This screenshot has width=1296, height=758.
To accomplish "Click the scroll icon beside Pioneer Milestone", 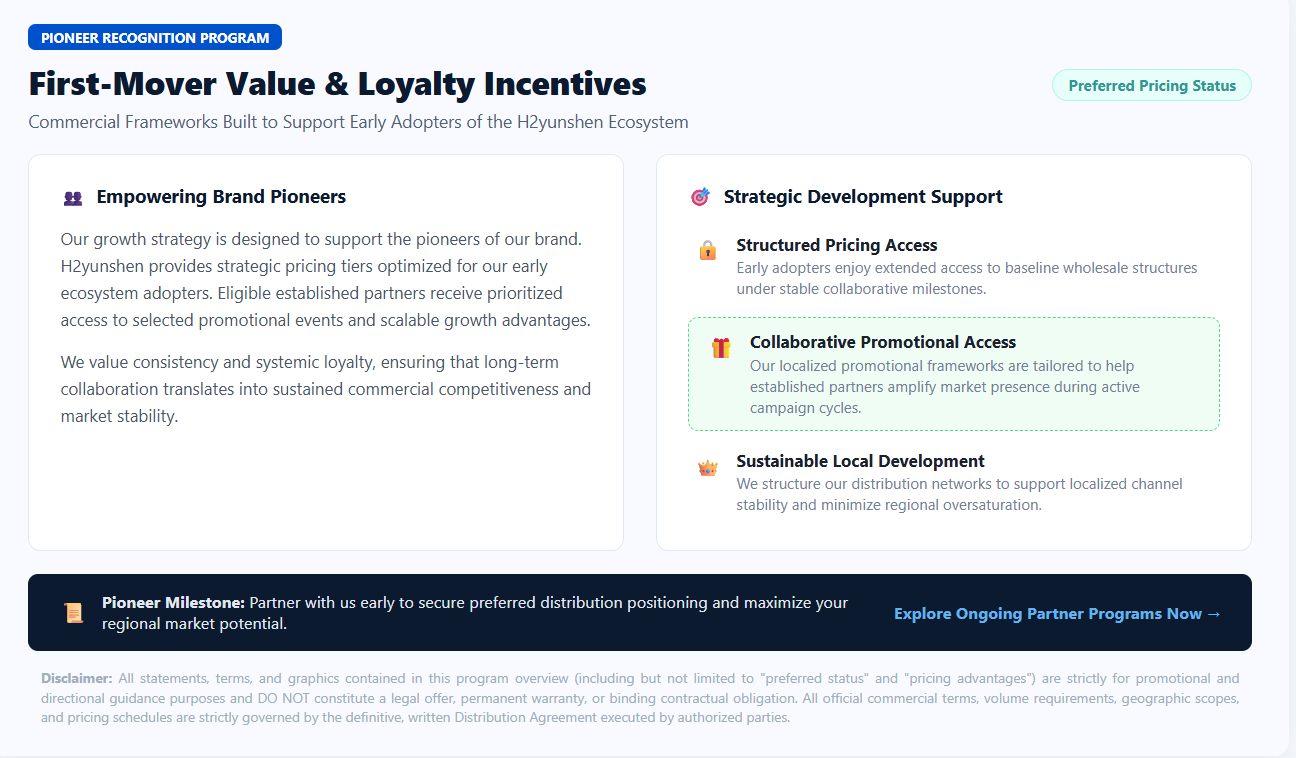I will coord(73,613).
